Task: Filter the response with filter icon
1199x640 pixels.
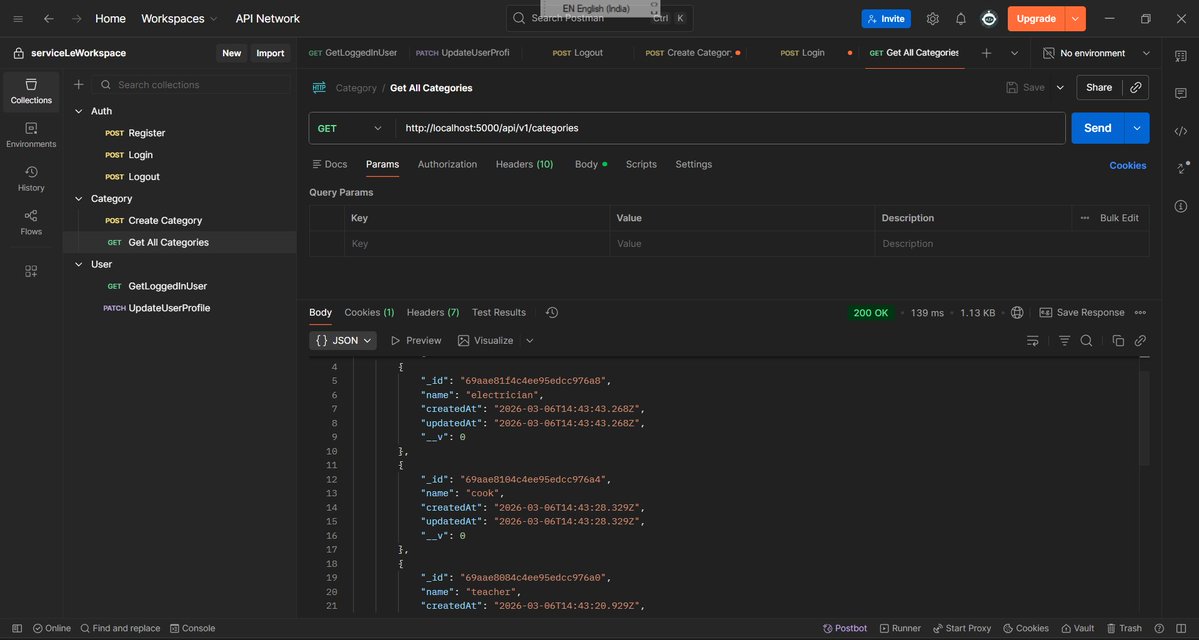Action: pos(1064,340)
